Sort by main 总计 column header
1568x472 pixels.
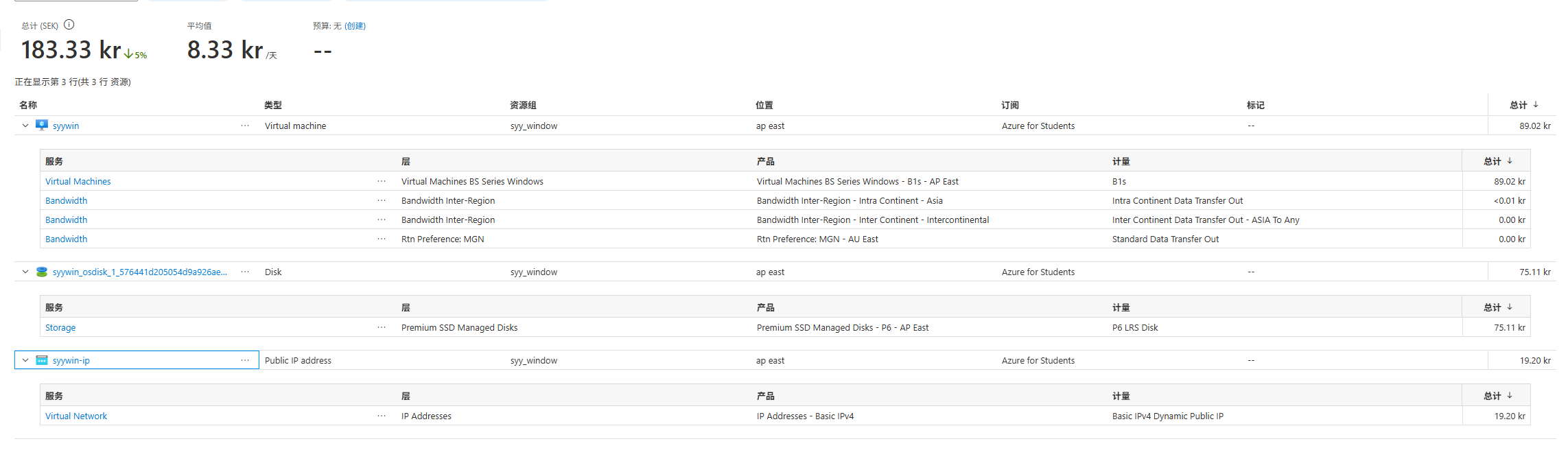point(1523,105)
